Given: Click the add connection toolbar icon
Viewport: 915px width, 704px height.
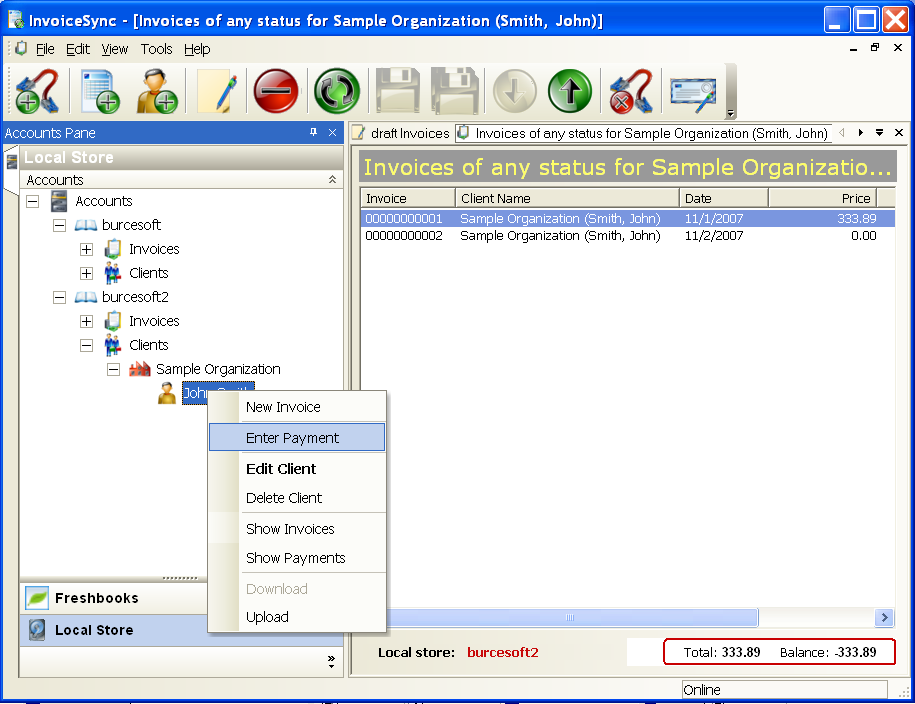Looking at the screenshot, I should click(37, 91).
